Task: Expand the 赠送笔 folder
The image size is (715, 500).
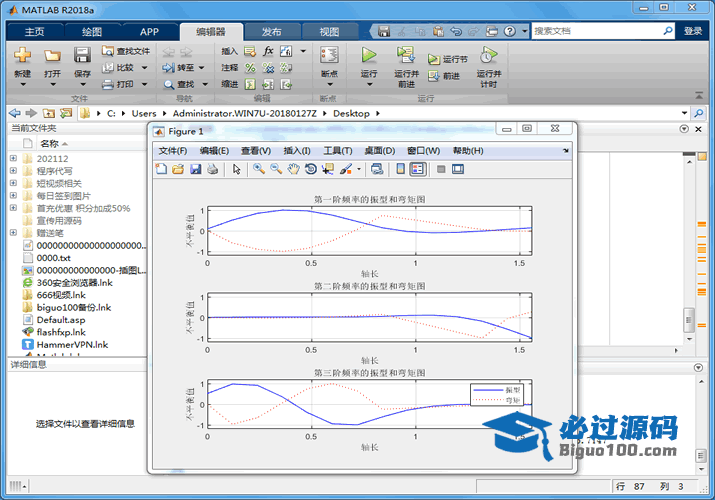Action: point(13,232)
